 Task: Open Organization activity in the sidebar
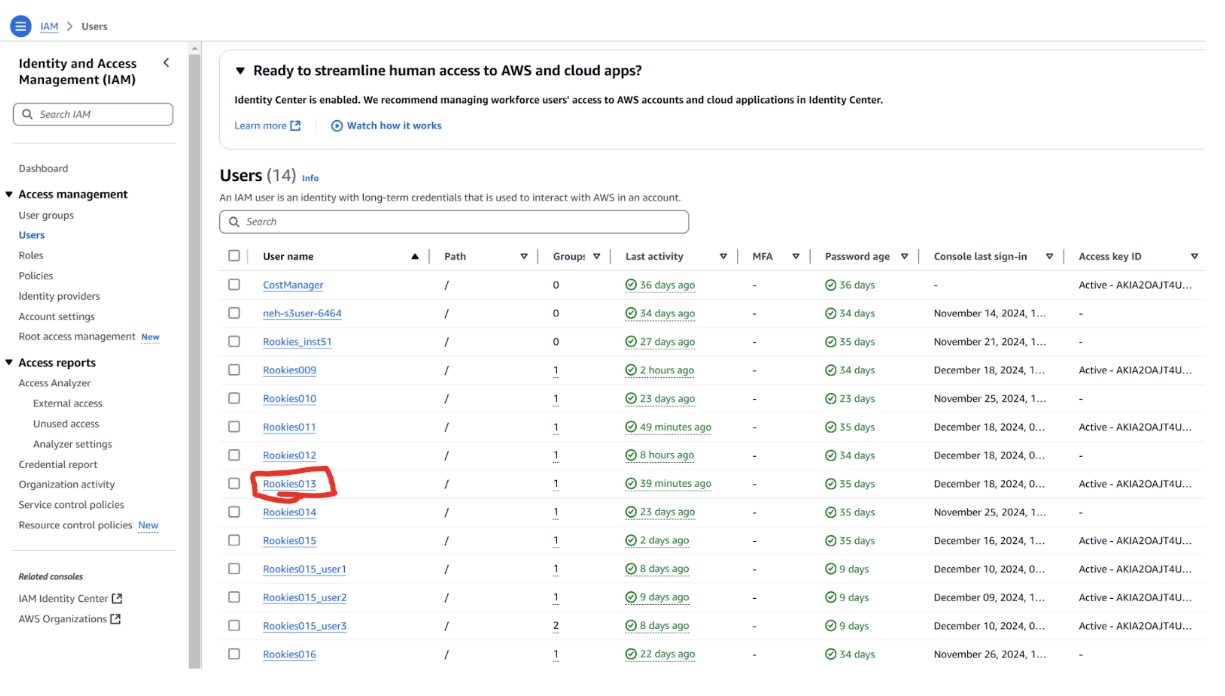pos(67,485)
